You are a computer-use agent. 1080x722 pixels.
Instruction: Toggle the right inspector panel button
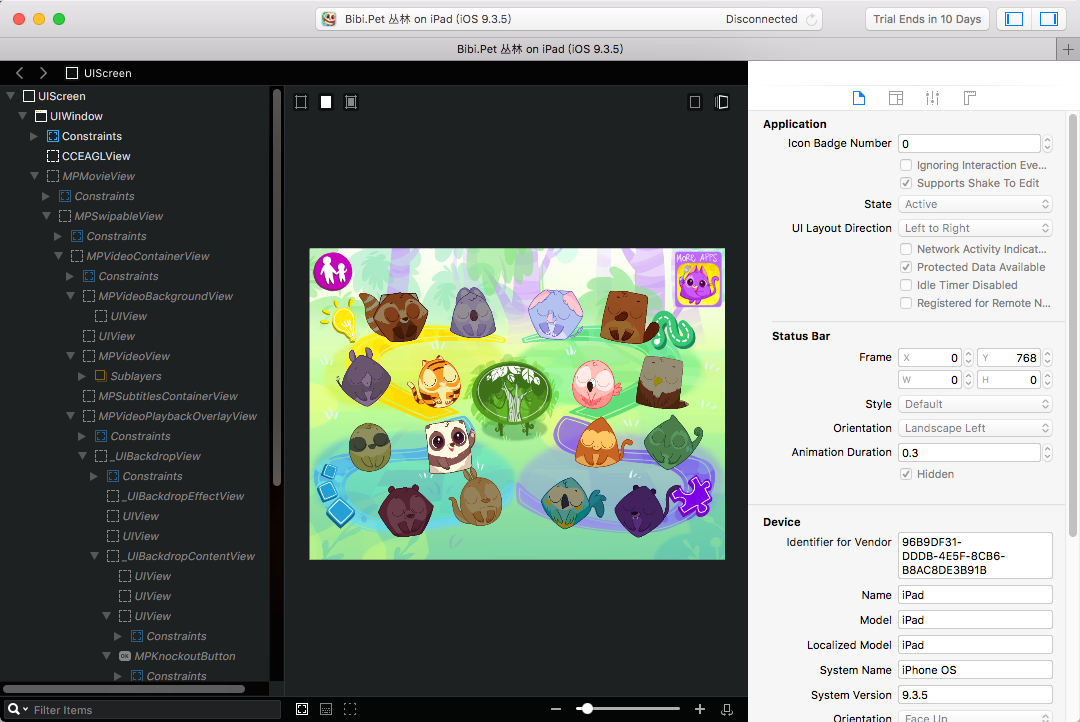pos(1048,19)
